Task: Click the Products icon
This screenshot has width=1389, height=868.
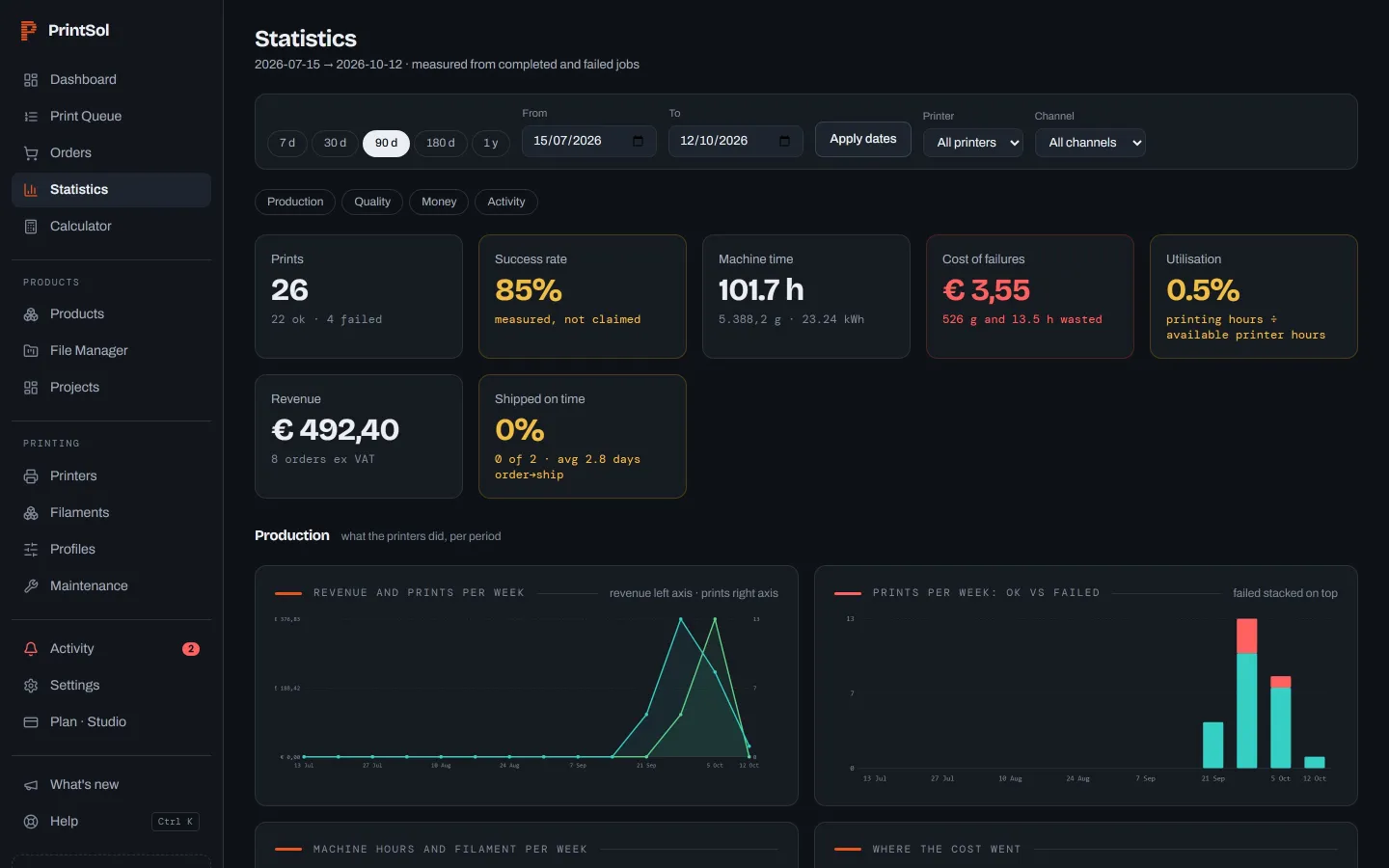Action: [x=31, y=314]
